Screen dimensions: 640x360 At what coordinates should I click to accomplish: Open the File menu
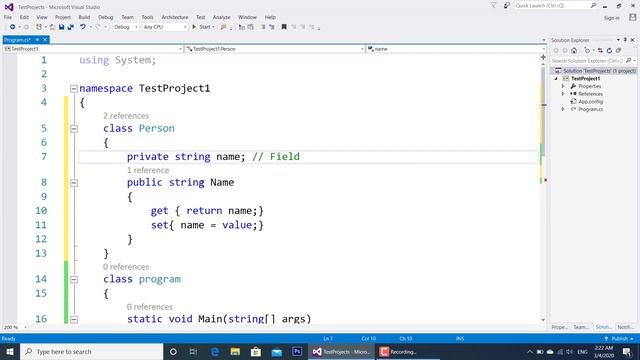(x=8, y=17)
